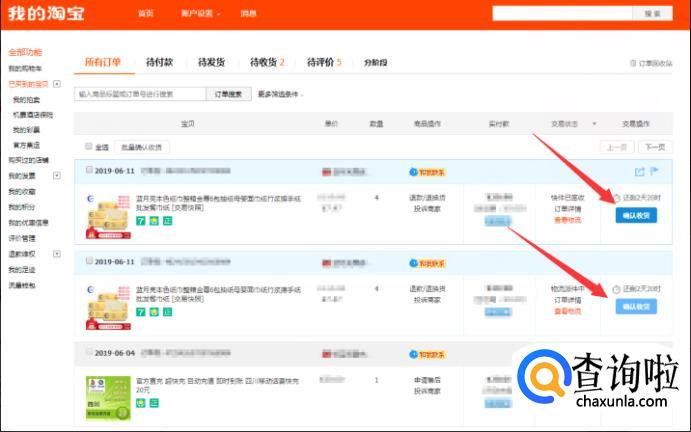
Task: Click 正 badge on the 快件已签收 order
Action: point(167,220)
